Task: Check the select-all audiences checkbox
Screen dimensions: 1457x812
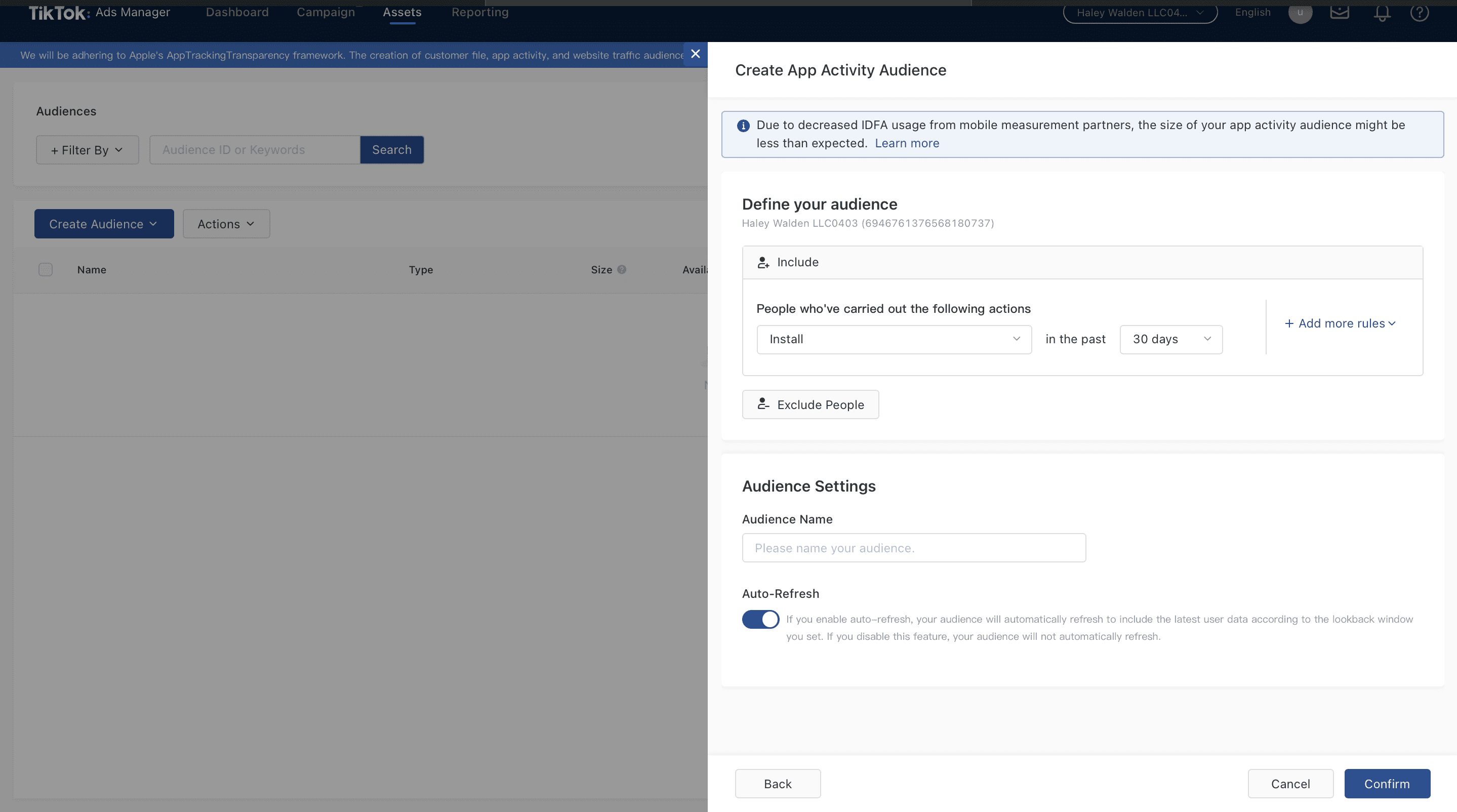Action: (x=45, y=270)
